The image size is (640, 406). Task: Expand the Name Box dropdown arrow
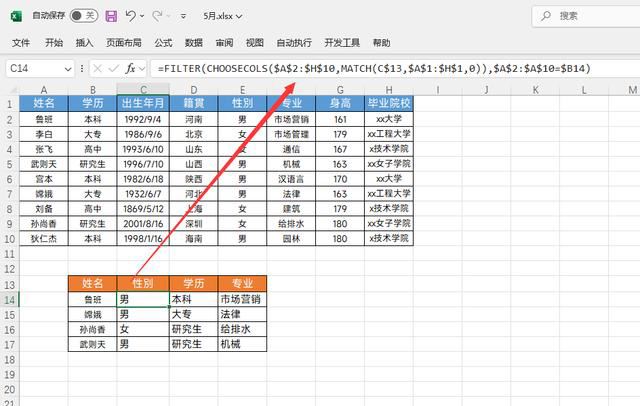pos(68,69)
